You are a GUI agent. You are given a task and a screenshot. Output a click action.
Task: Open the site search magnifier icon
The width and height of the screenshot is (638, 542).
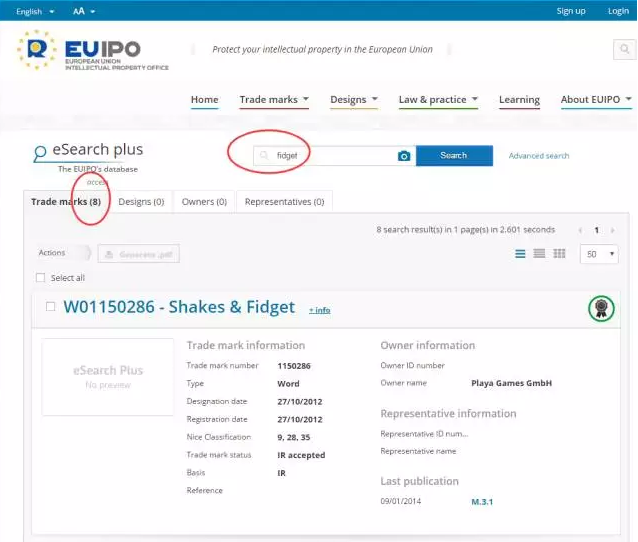[x=624, y=50]
